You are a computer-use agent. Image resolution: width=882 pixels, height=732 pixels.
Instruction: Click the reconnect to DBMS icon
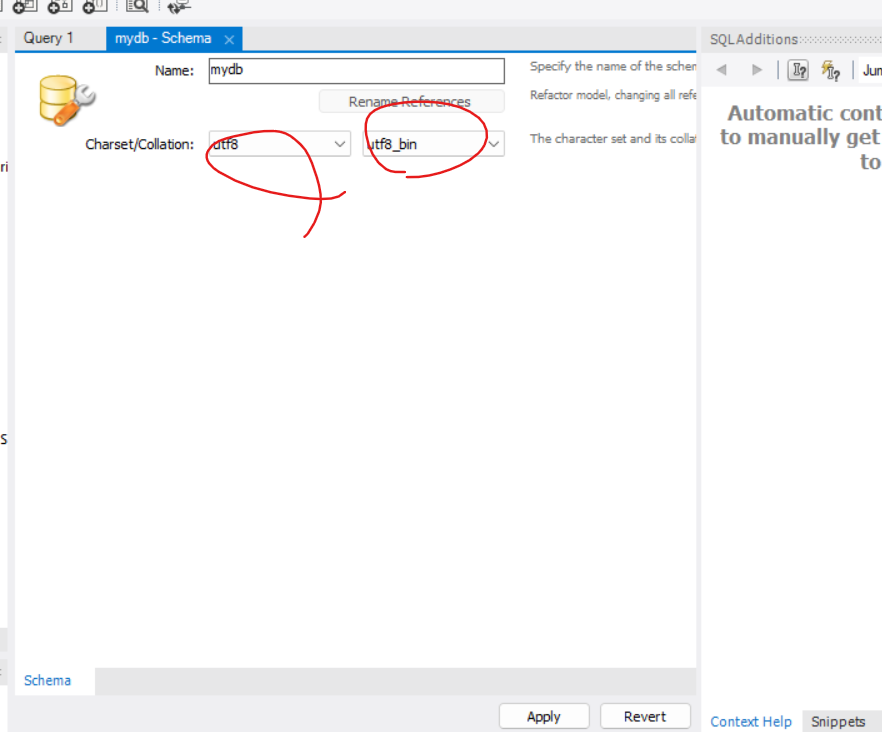(x=179, y=7)
